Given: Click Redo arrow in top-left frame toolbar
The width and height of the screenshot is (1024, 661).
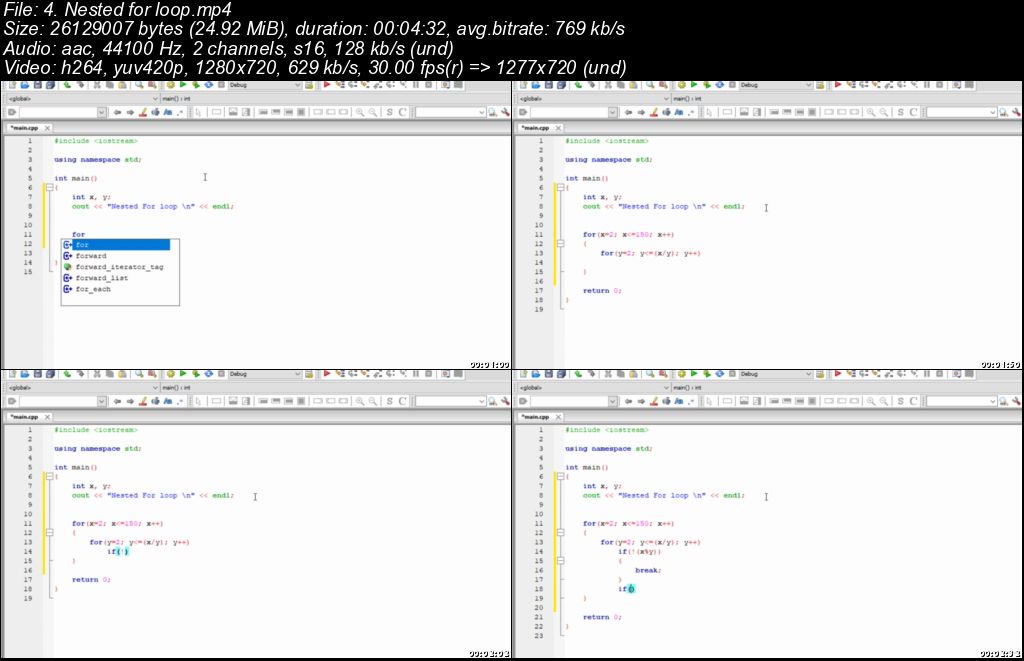Looking at the screenshot, I should click(80, 85).
